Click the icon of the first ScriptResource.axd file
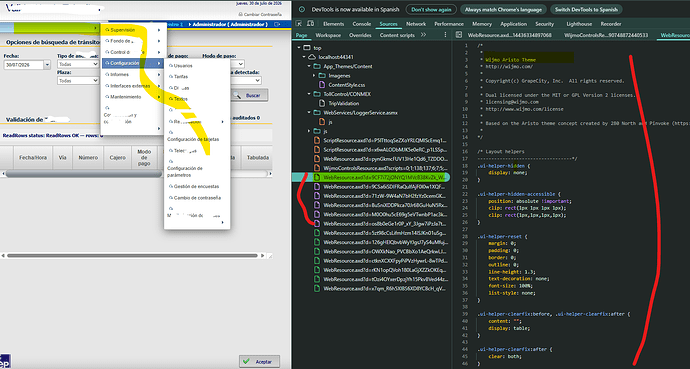 pos(316,140)
